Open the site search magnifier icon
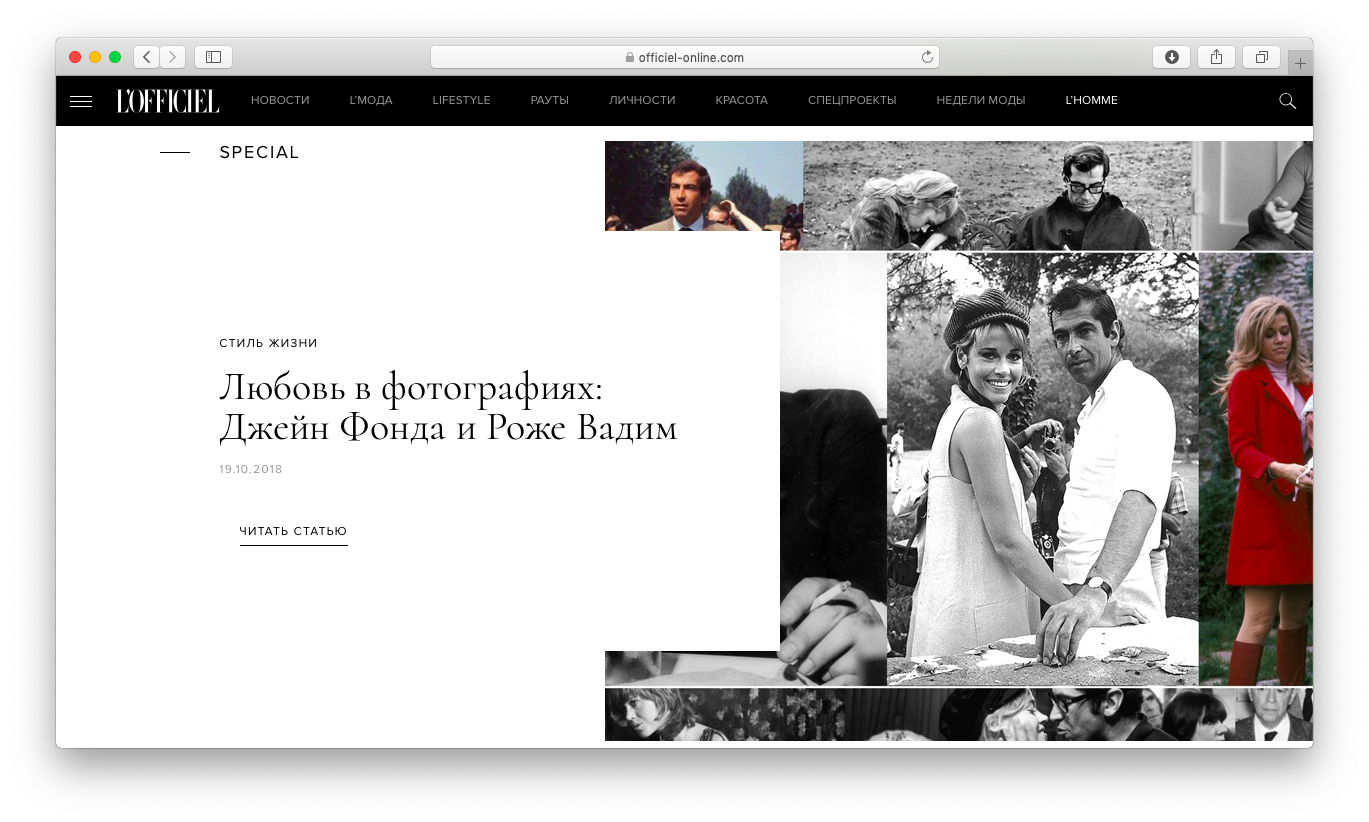1369x822 pixels. 1287,101
